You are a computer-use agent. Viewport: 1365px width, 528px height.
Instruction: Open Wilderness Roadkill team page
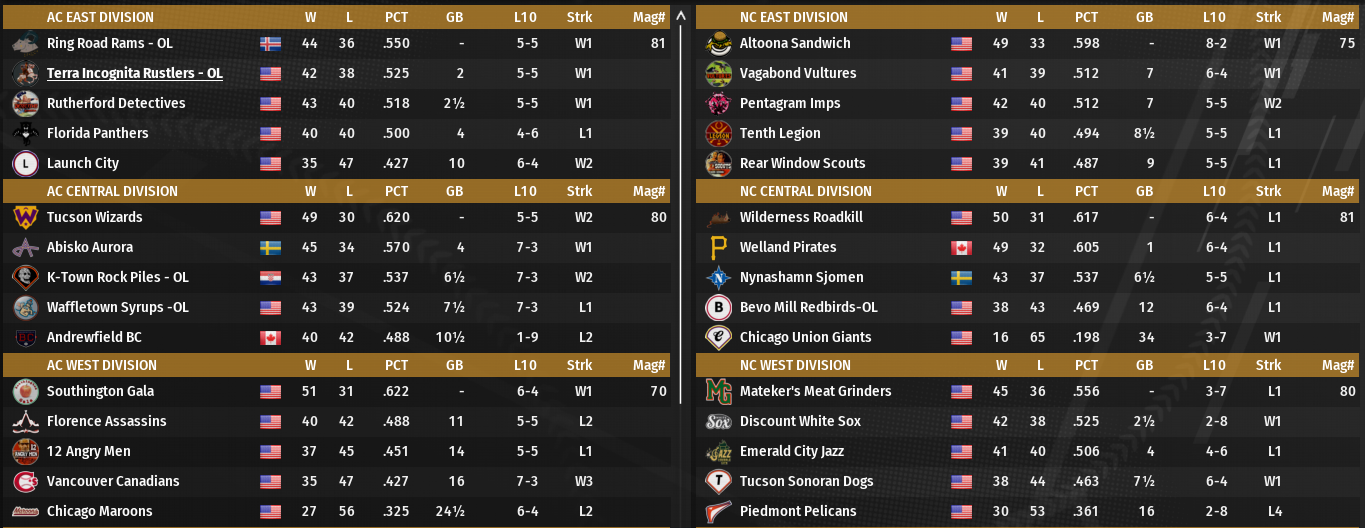point(801,217)
